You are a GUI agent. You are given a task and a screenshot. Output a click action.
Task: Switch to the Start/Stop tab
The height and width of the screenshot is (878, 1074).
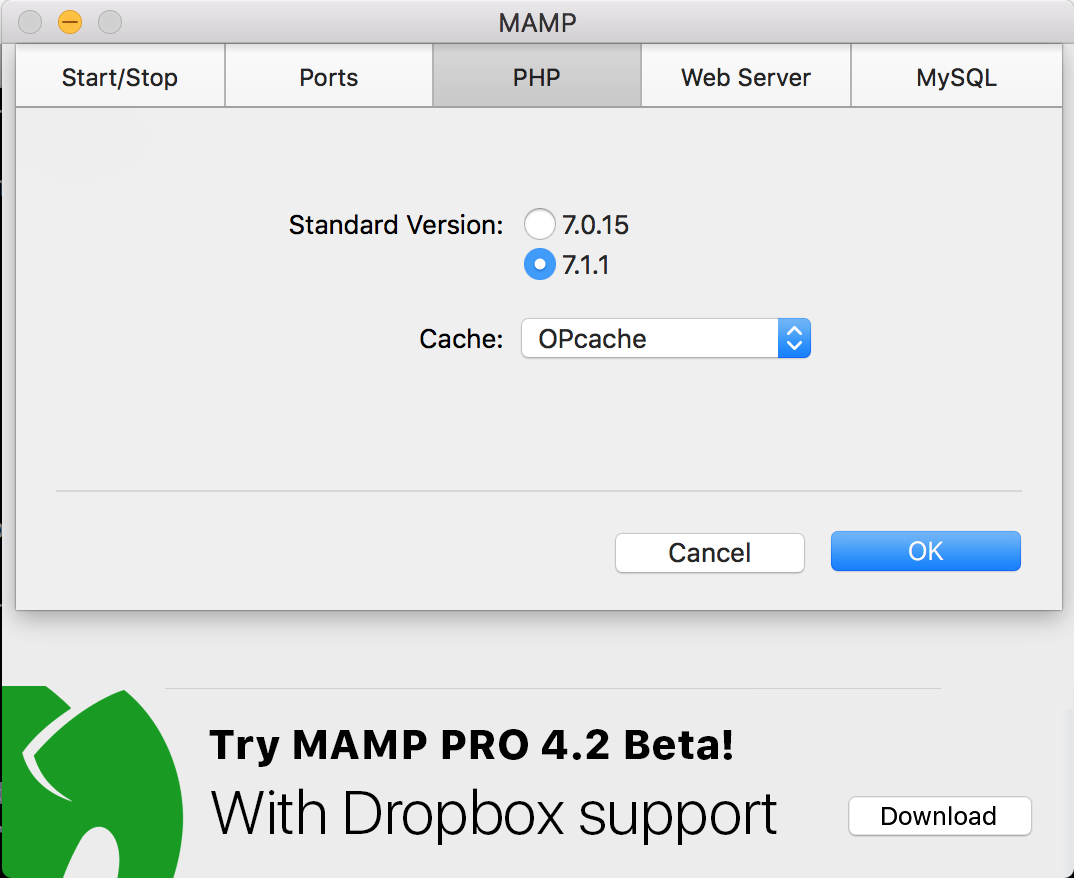click(x=121, y=76)
